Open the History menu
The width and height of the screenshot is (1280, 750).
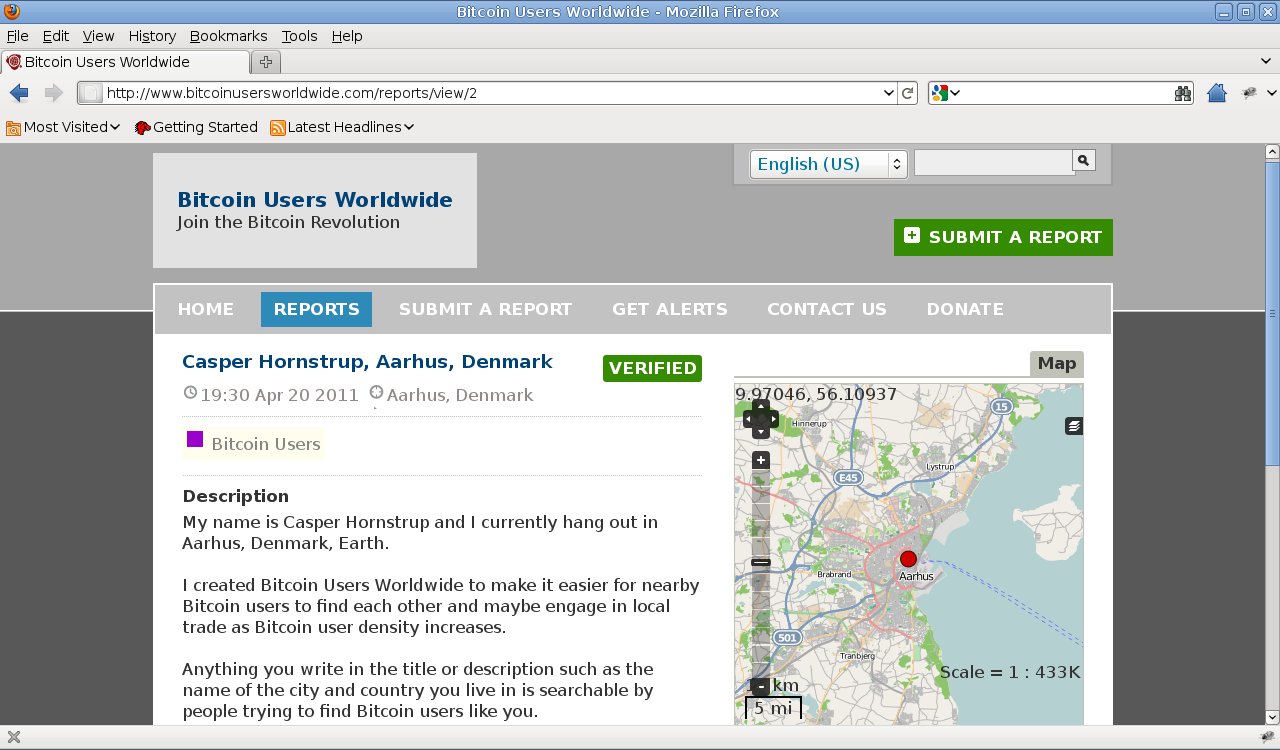(x=152, y=36)
